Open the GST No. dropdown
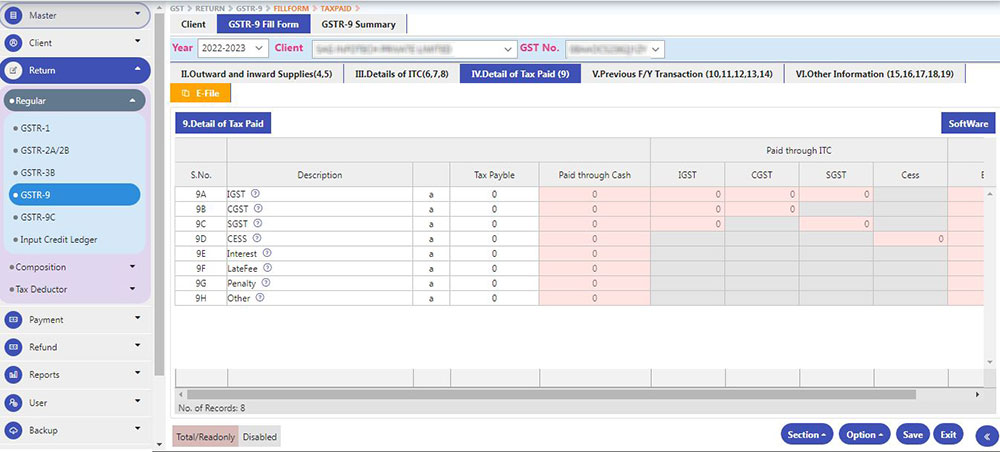1000x452 pixels. click(x=614, y=48)
